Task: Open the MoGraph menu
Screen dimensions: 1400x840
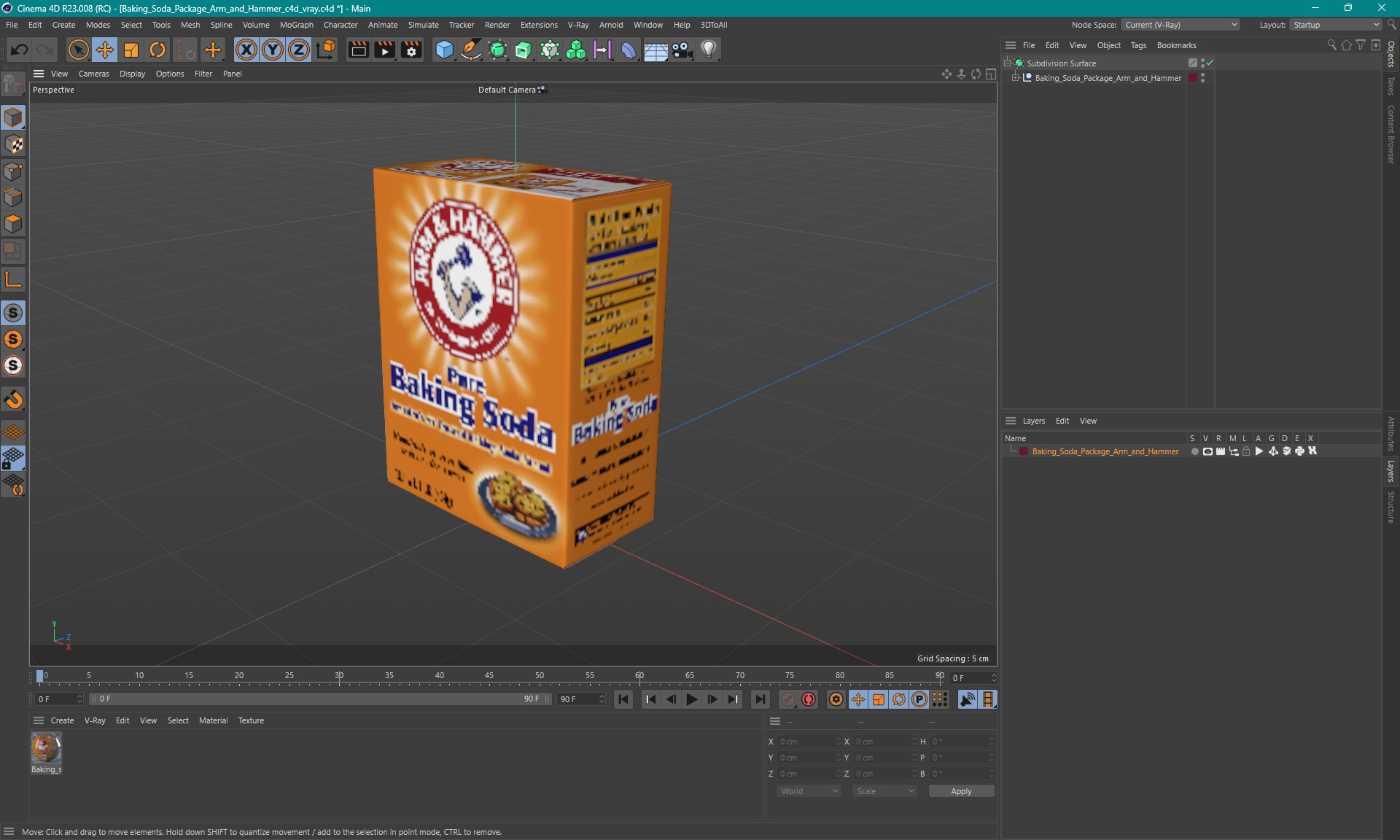Action: click(296, 25)
